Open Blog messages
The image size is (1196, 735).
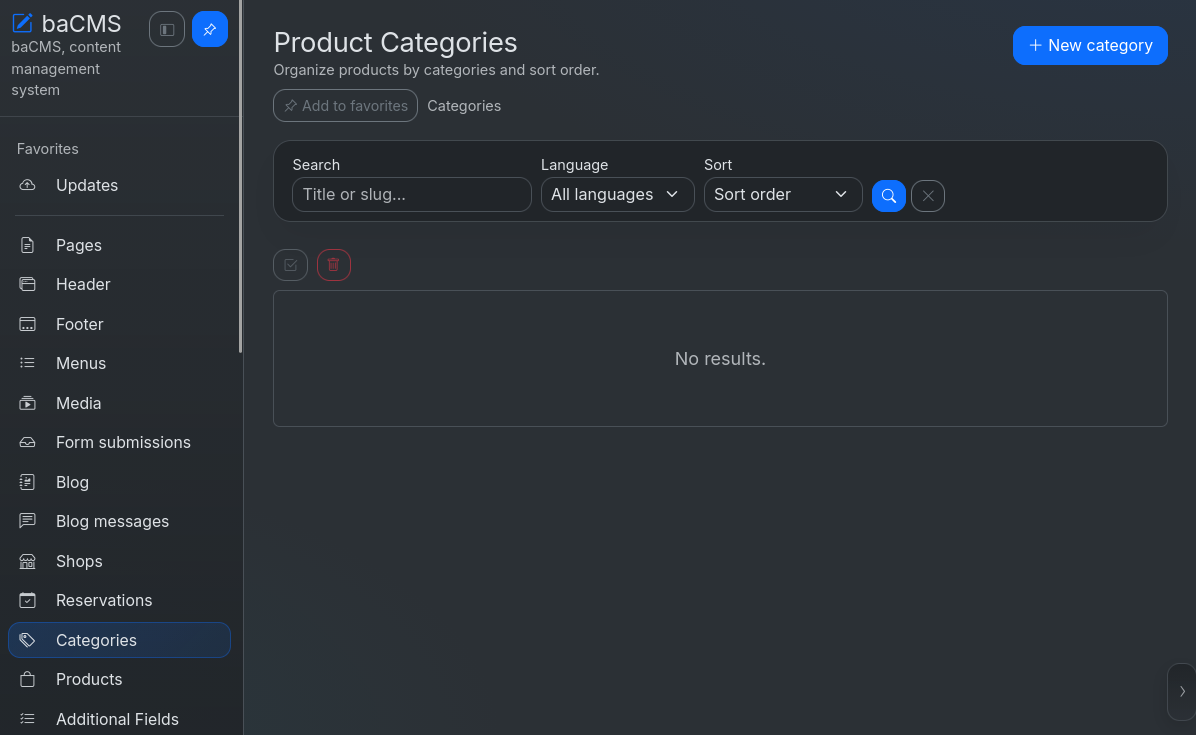(x=112, y=522)
